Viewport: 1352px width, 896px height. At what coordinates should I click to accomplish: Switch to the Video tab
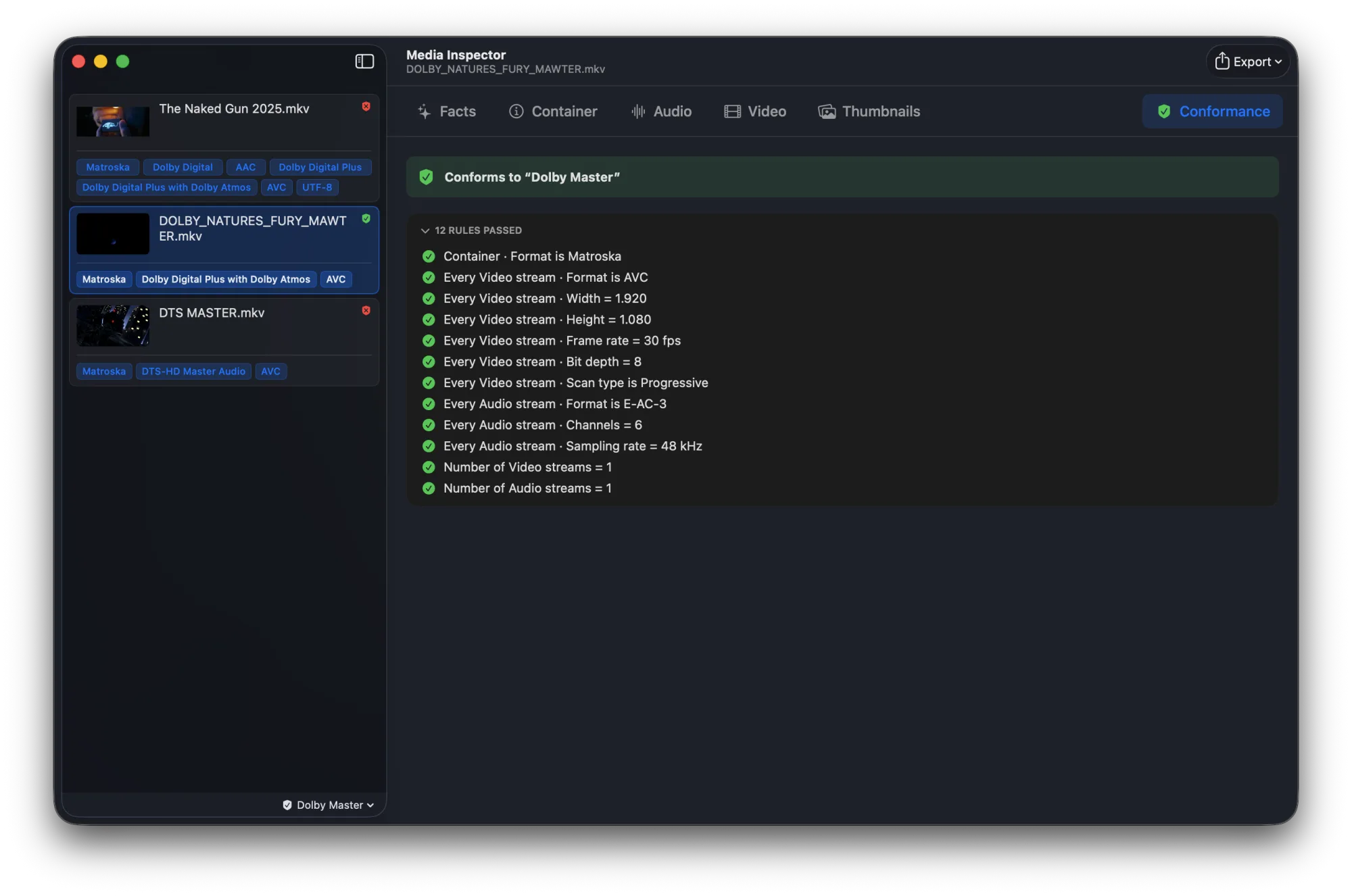[x=755, y=111]
